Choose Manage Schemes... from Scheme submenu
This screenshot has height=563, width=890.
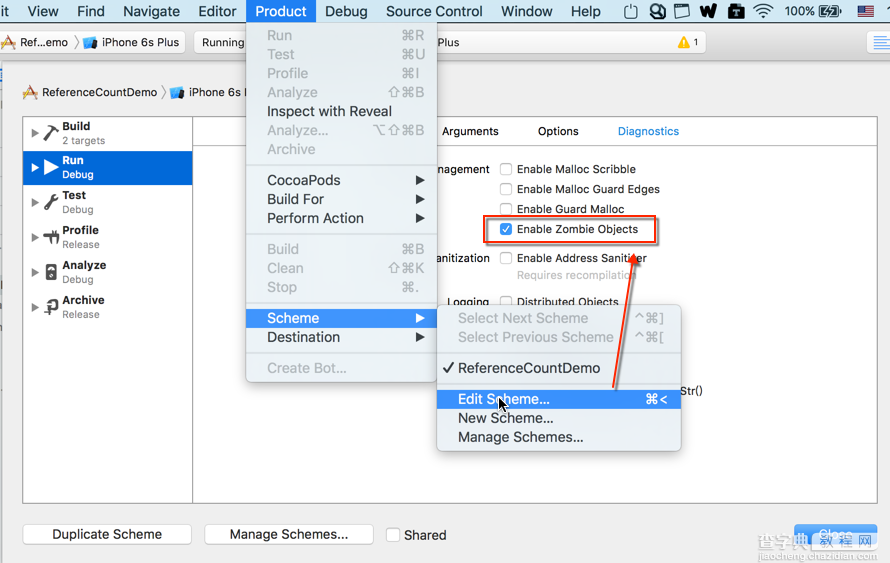point(559,438)
